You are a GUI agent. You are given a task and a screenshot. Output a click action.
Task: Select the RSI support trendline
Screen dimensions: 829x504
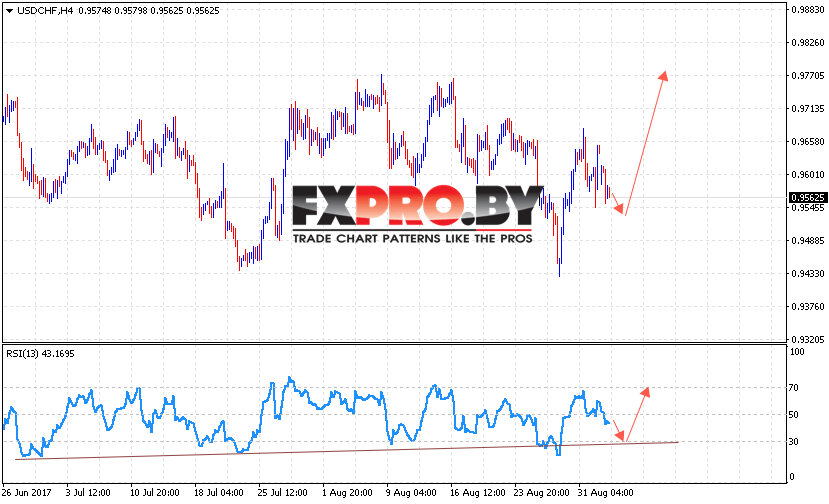tap(346, 451)
